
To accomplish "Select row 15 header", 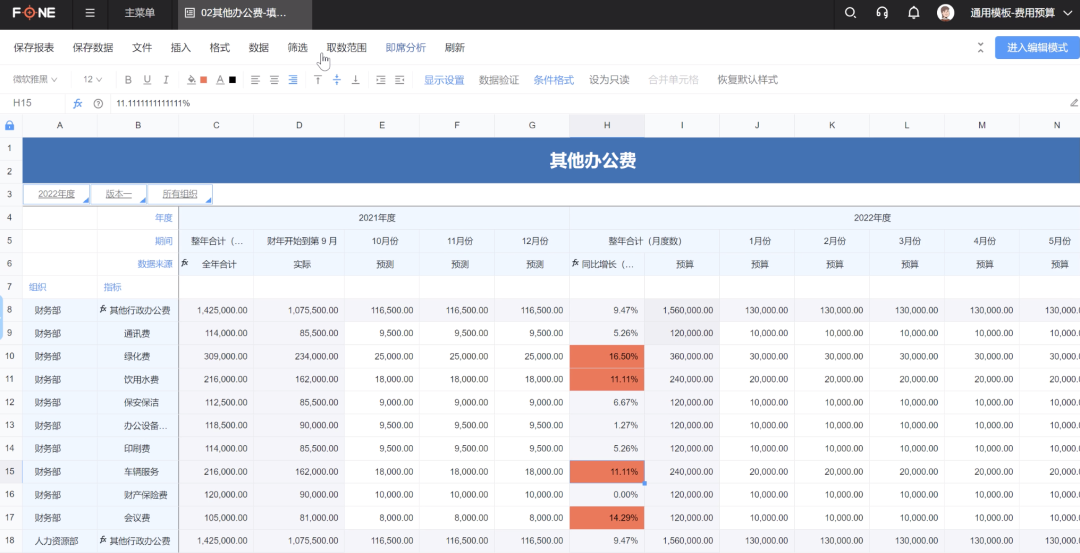I will [10, 472].
